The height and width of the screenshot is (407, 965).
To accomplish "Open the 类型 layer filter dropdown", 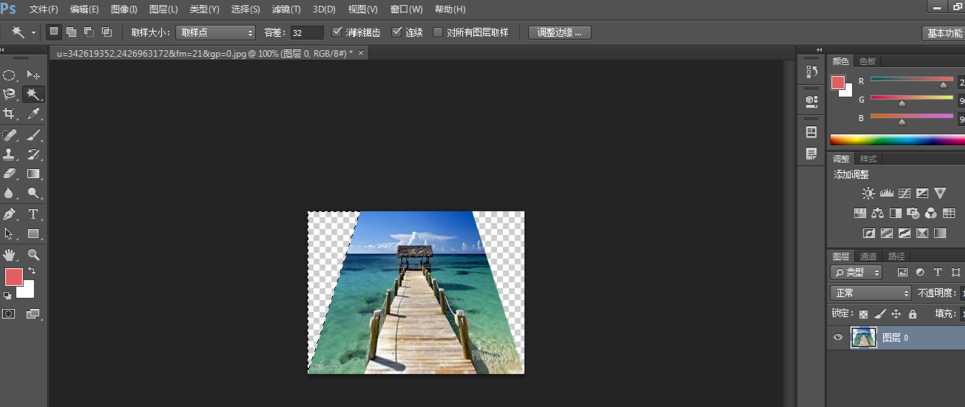I will pyautogui.click(x=857, y=272).
